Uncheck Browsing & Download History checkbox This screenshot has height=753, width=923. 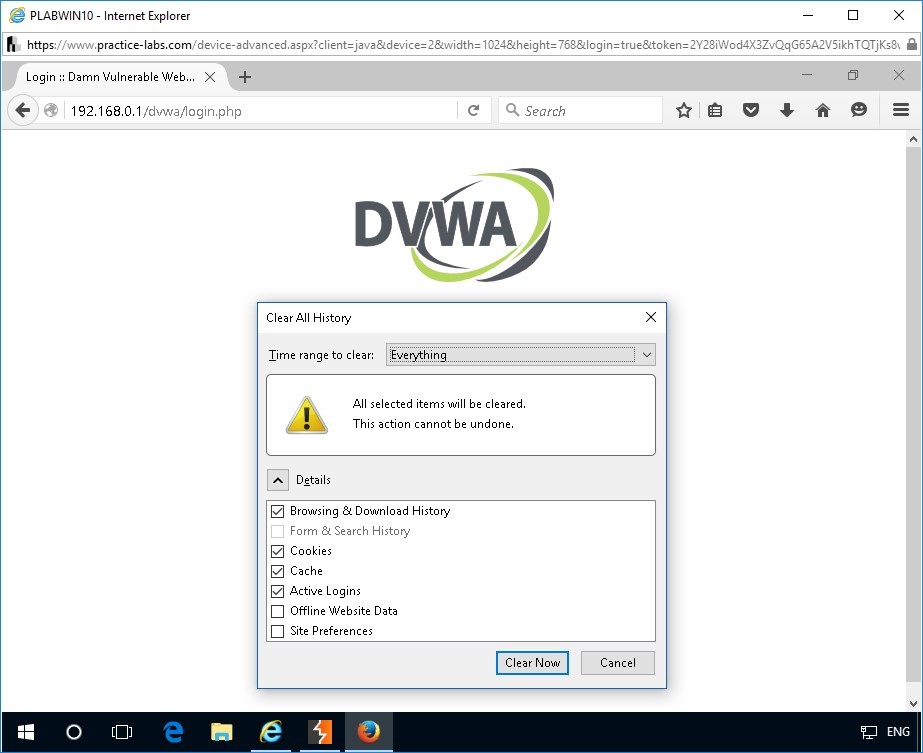pyautogui.click(x=278, y=511)
